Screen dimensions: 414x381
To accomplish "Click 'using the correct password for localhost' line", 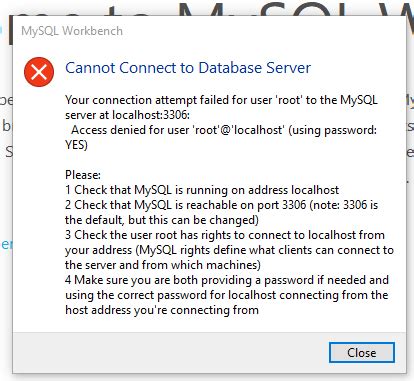I will 227,295.
